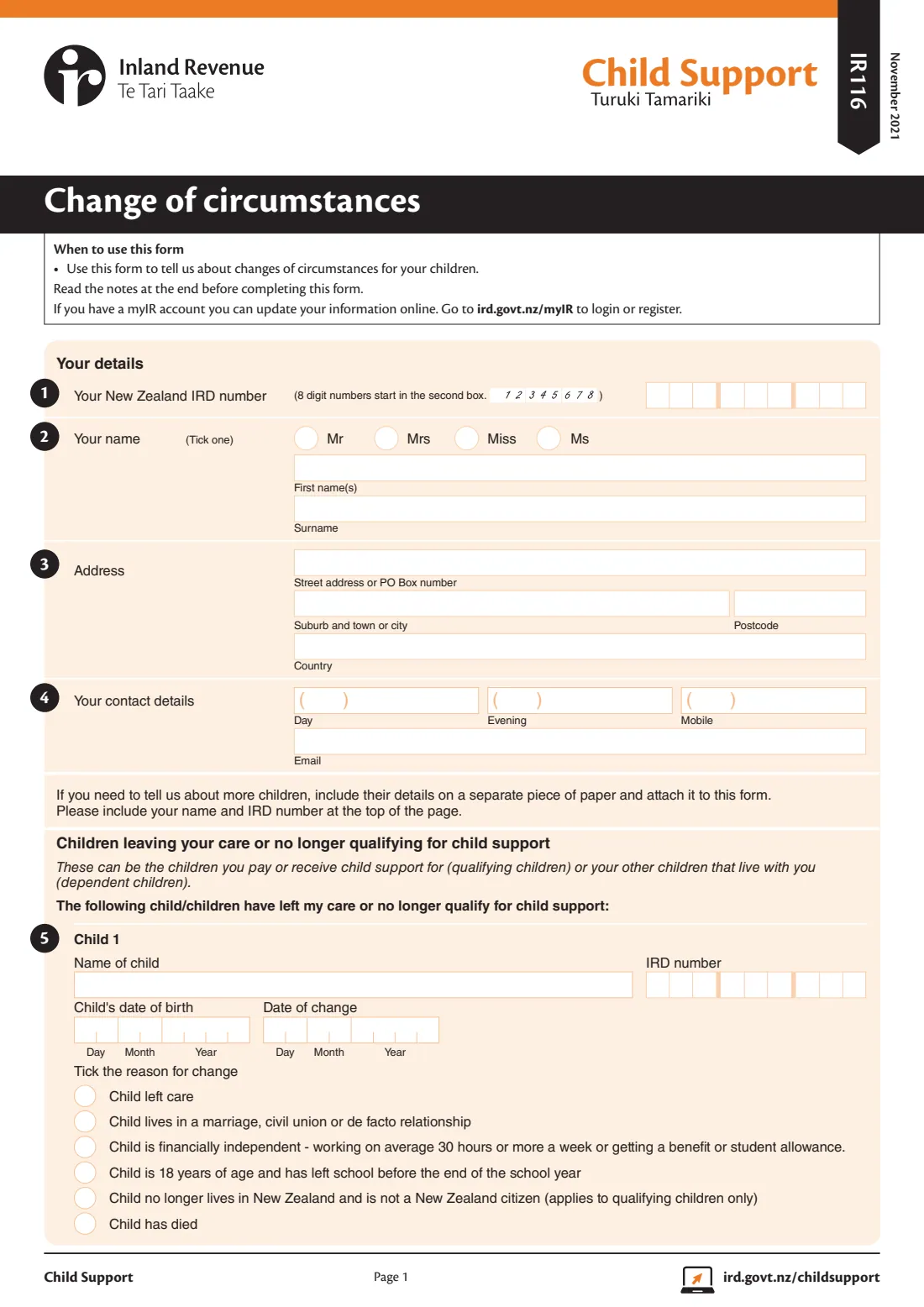
Task: Click the number 4 circle for contact details
Action: (x=45, y=698)
